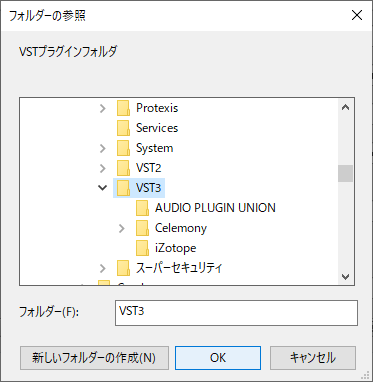Select the VST3 tree item label
The width and height of the screenshot is (373, 382).
149,188
